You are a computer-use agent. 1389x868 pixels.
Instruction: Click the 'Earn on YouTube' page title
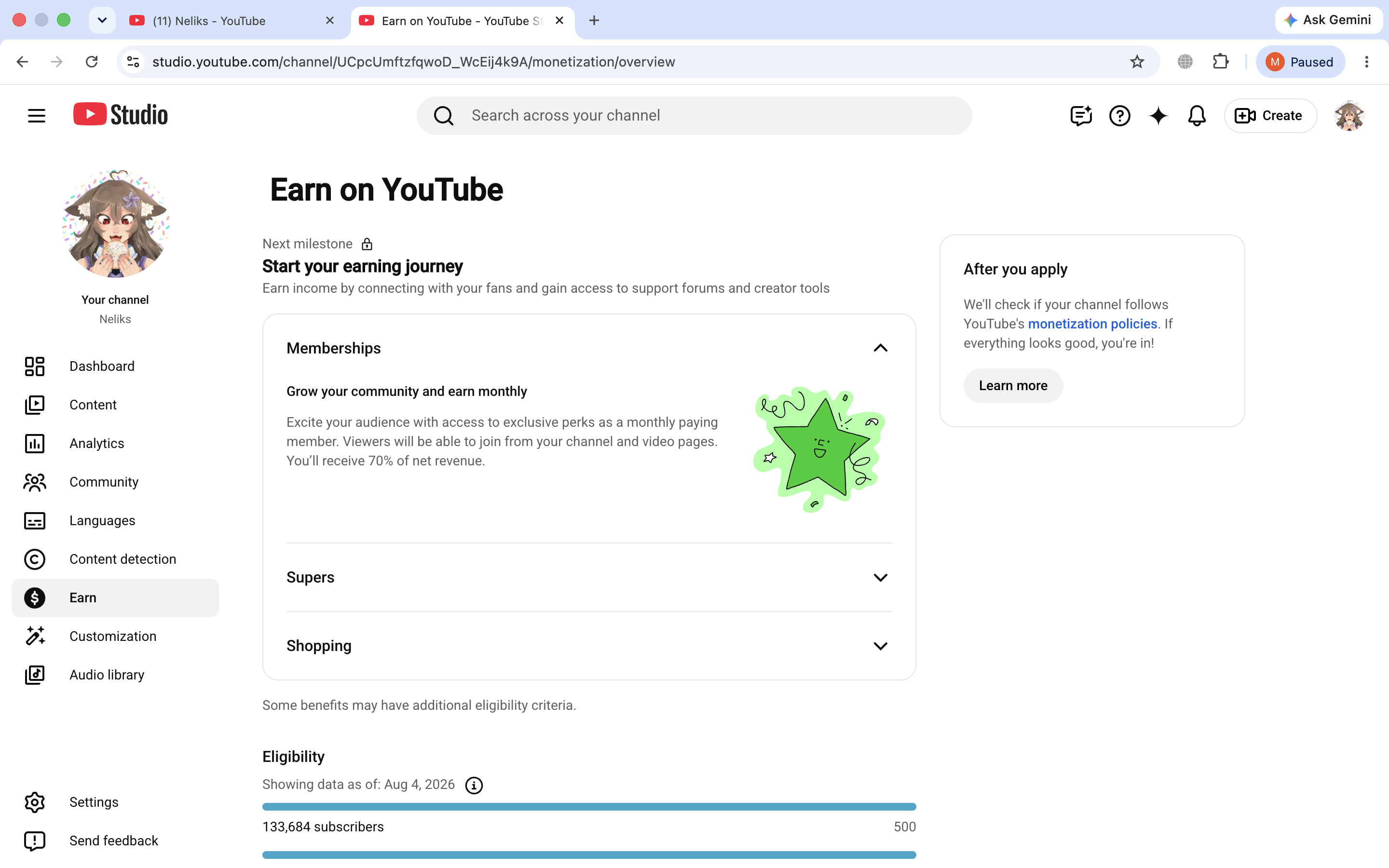(x=386, y=190)
